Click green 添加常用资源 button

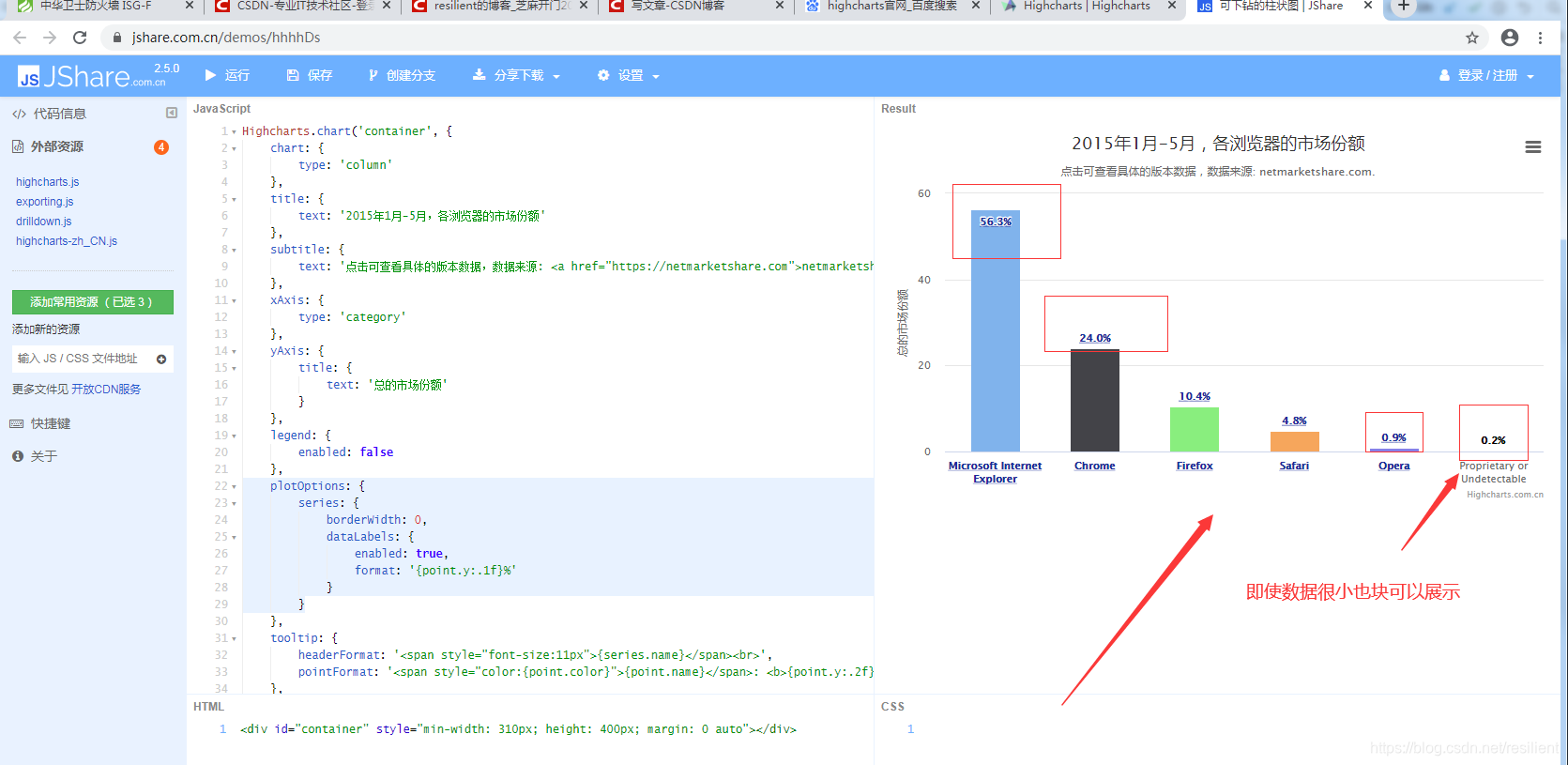click(93, 302)
